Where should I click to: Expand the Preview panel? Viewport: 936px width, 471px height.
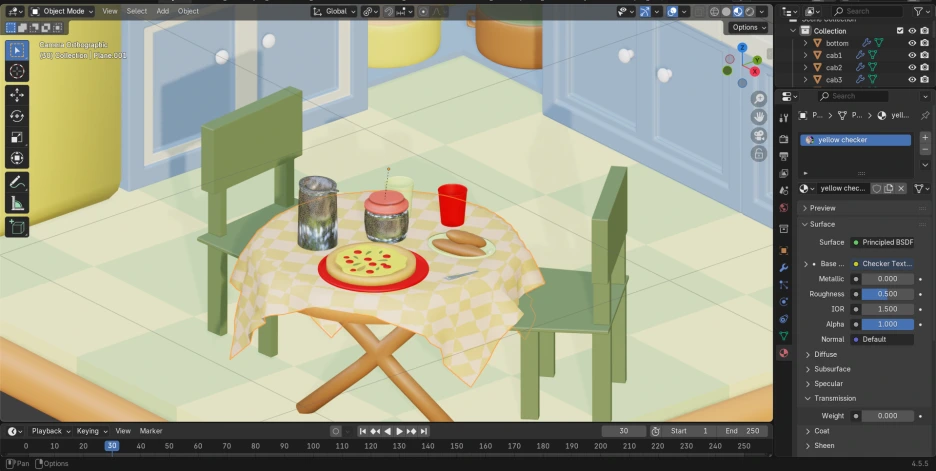(822, 208)
